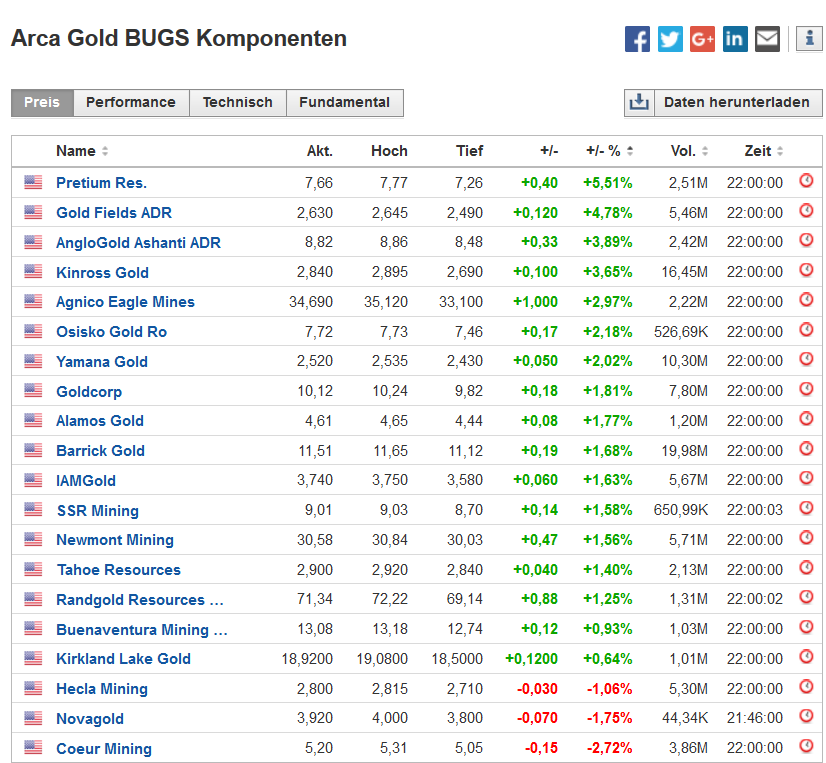Screen dimensions: 826x763
Task: Switch to the Performance tab
Action: tap(131, 102)
